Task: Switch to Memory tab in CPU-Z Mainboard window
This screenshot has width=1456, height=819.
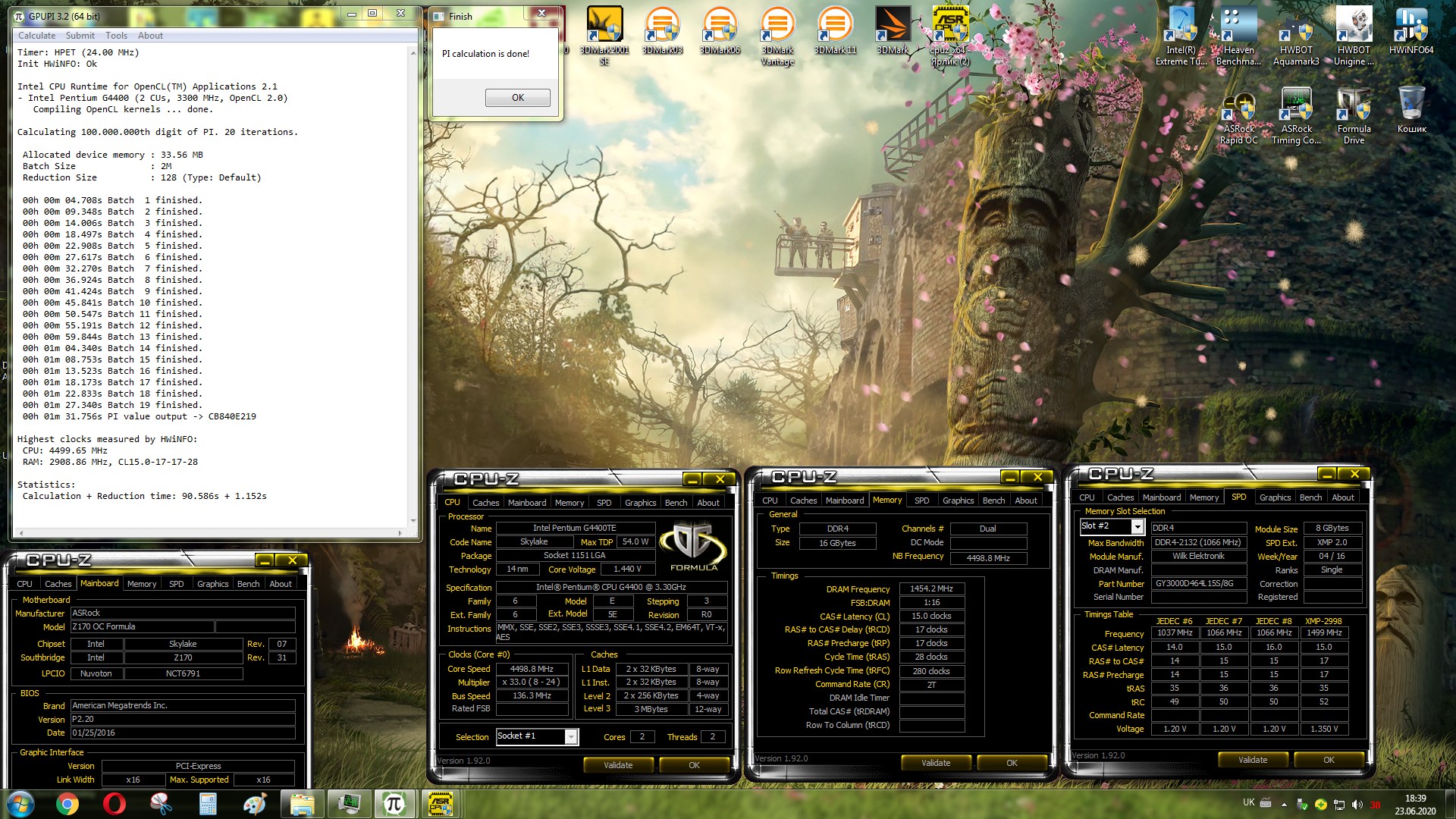Action: [141, 584]
